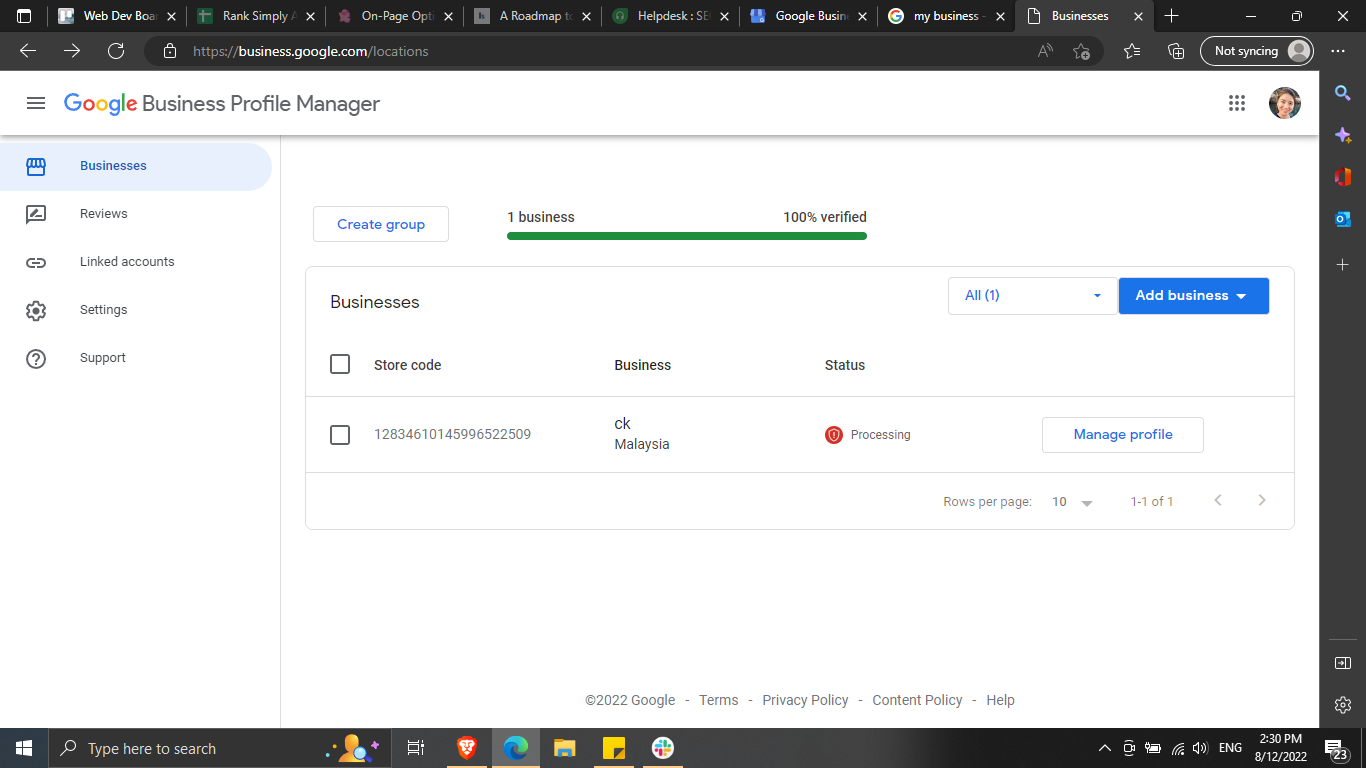Refresh the page with reload button

pyautogui.click(x=116, y=51)
